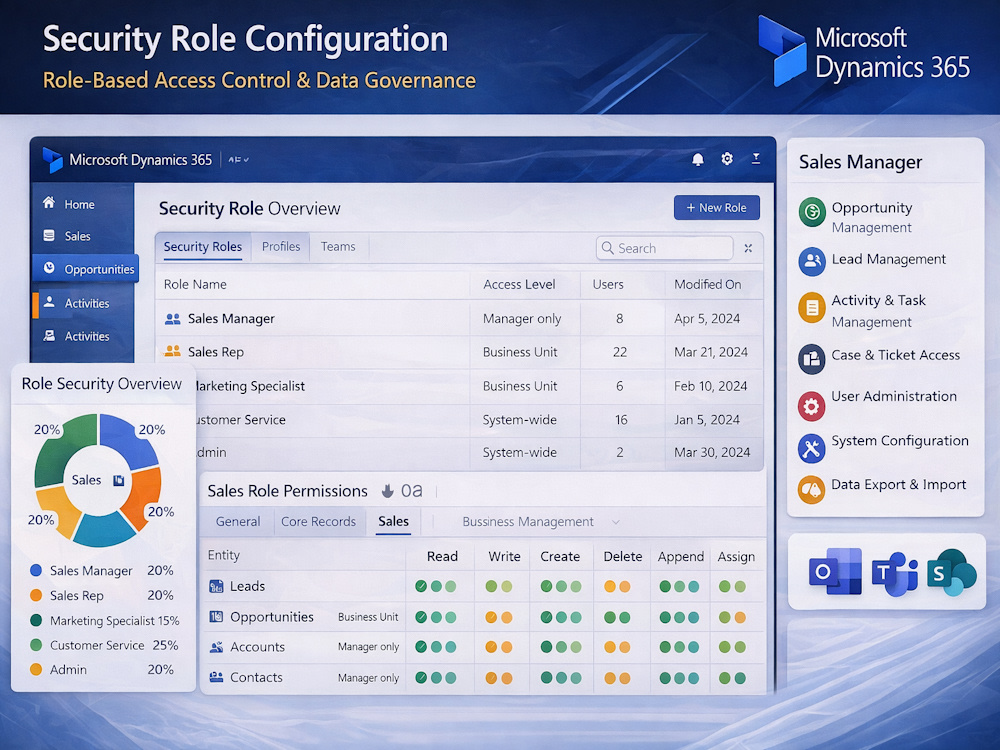This screenshot has width=1000, height=750.
Task: Click the Lead Management people icon
Action: click(812, 261)
